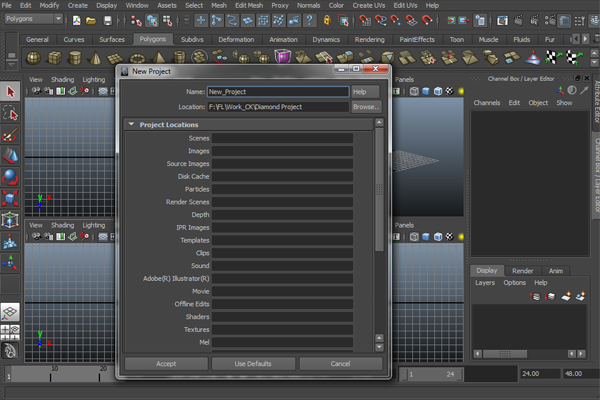The height and width of the screenshot is (400, 600).
Task: Create a polygon plane from shelf
Action: pyautogui.click(x=115, y=58)
